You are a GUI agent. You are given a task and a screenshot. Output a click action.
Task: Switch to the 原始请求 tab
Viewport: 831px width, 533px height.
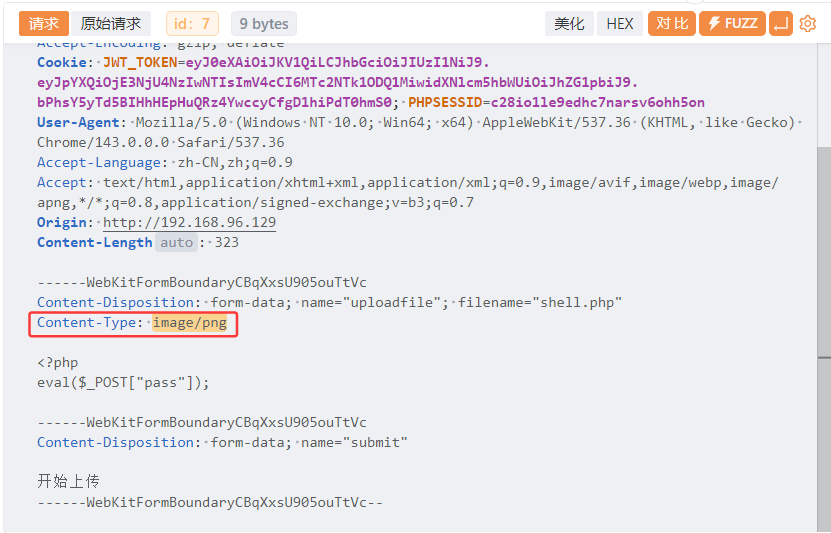tap(111, 23)
